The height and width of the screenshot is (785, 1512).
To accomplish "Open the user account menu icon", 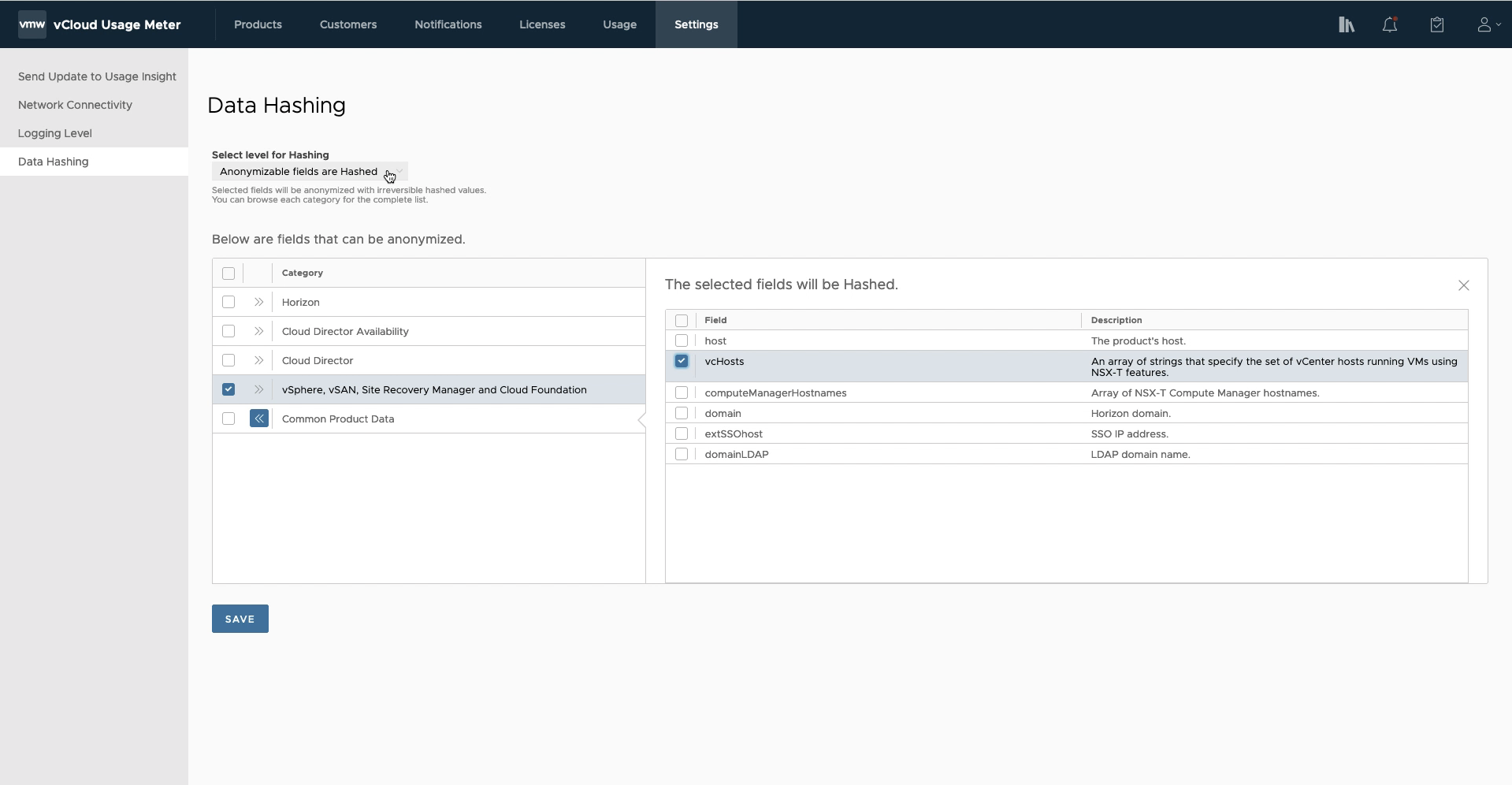I will (x=1487, y=24).
